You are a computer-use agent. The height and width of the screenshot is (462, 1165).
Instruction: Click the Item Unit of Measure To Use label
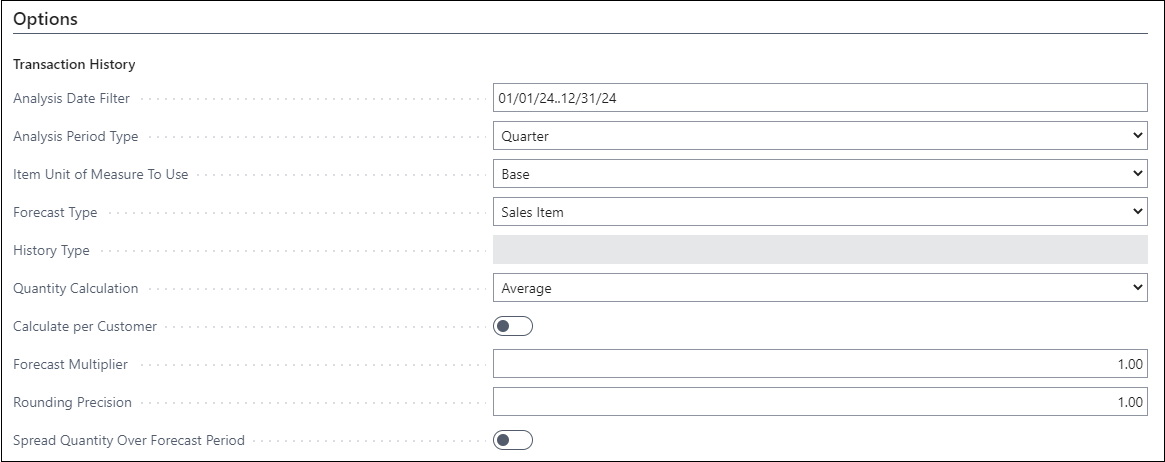coord(100,174)
